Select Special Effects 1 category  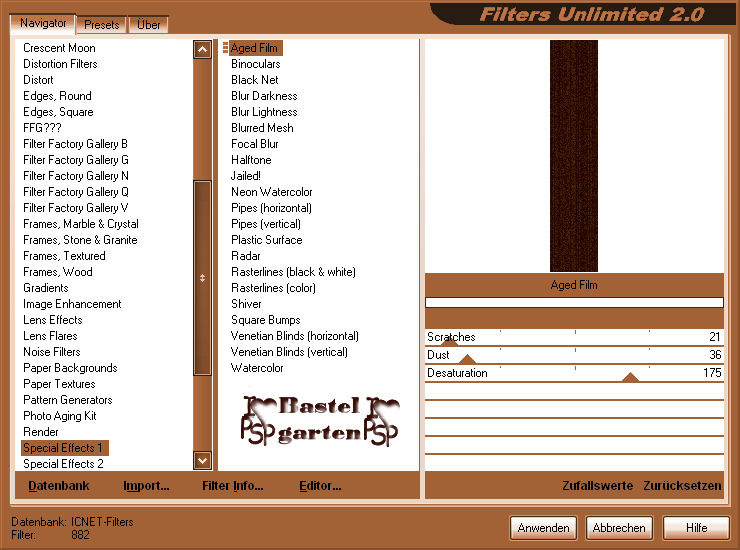click(63, 448)
